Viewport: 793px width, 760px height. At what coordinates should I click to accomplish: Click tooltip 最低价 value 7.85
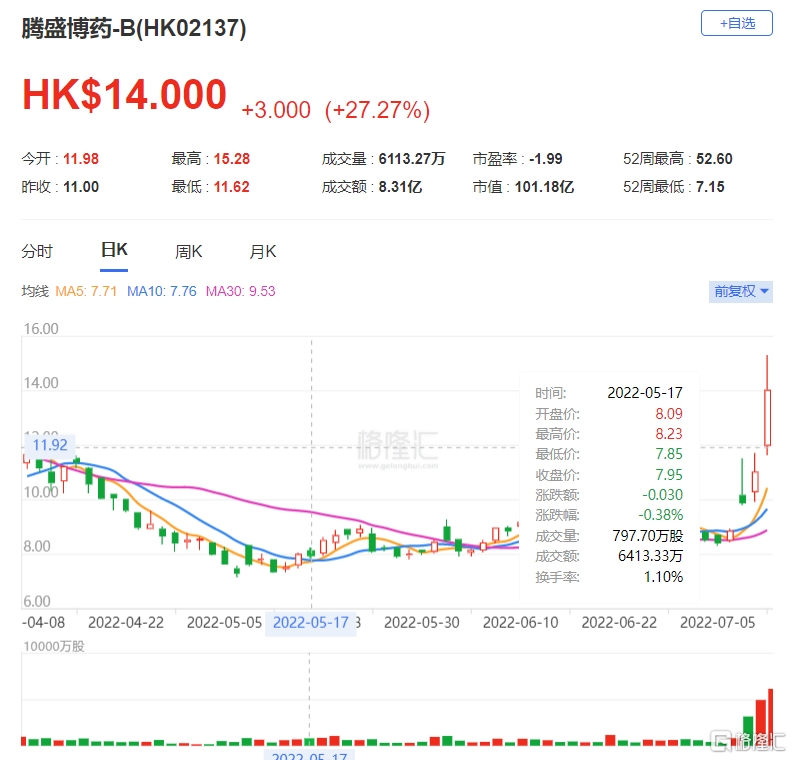tap(669, 454)
